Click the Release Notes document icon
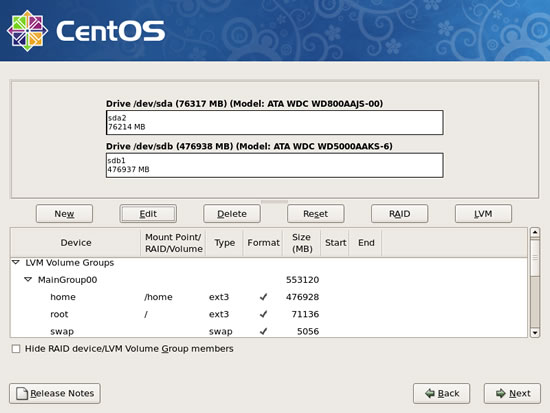Viewport: 550px width, 413px height. pyautogui.click(x=22, y=393)
